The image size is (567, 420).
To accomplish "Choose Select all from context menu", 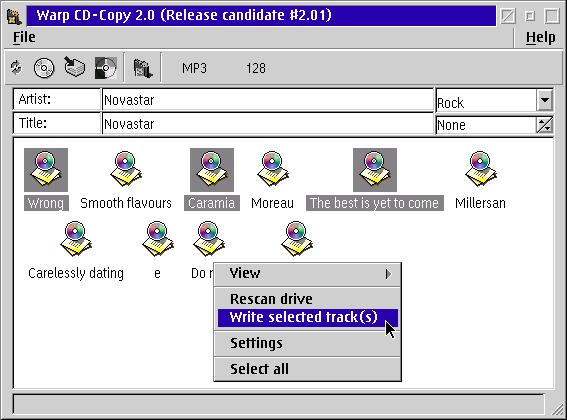I will [307, 369].
